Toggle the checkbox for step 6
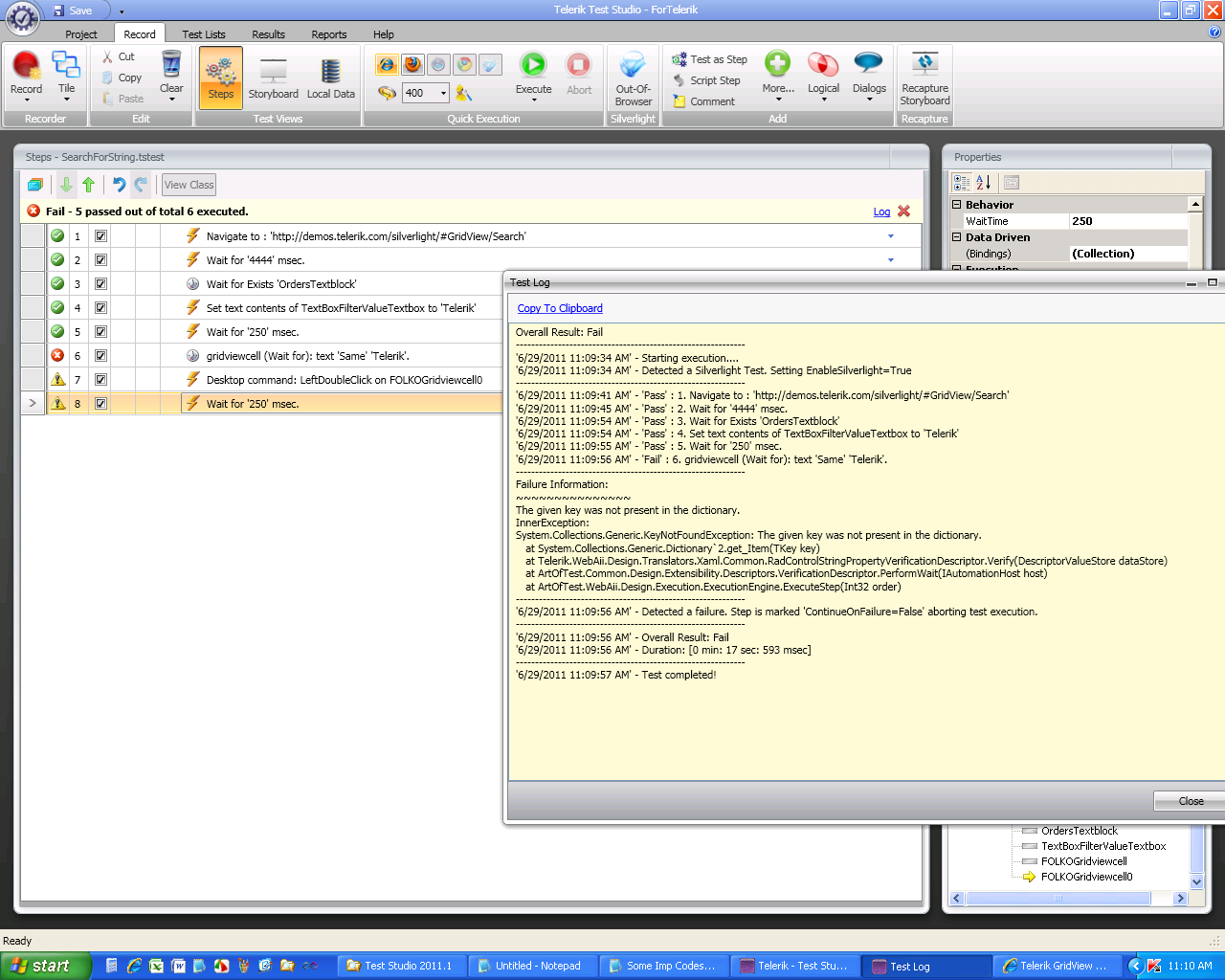This screenshot has height=980, width=1225. coord(100,356)
